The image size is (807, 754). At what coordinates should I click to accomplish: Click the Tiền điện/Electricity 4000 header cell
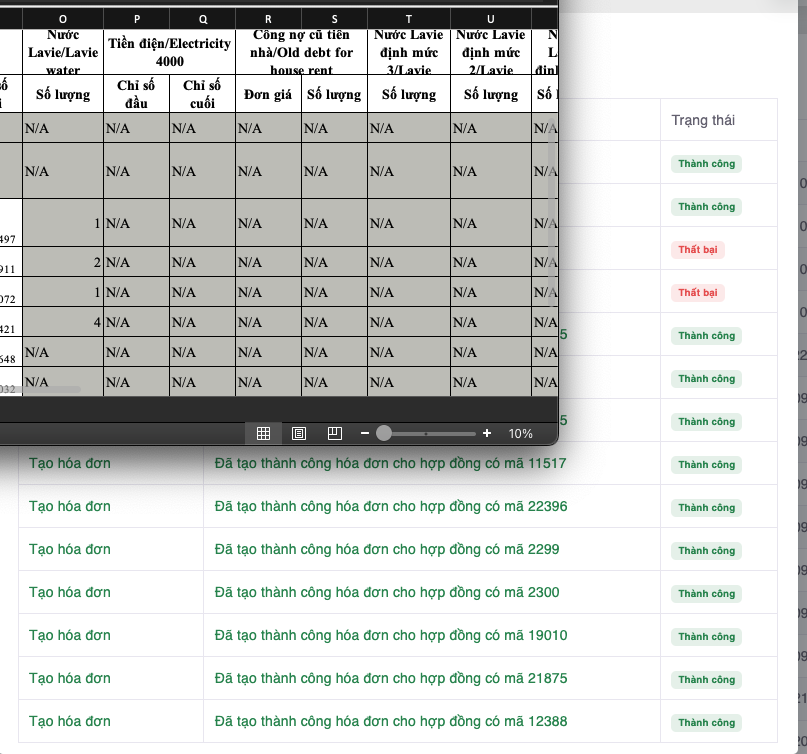170,52
